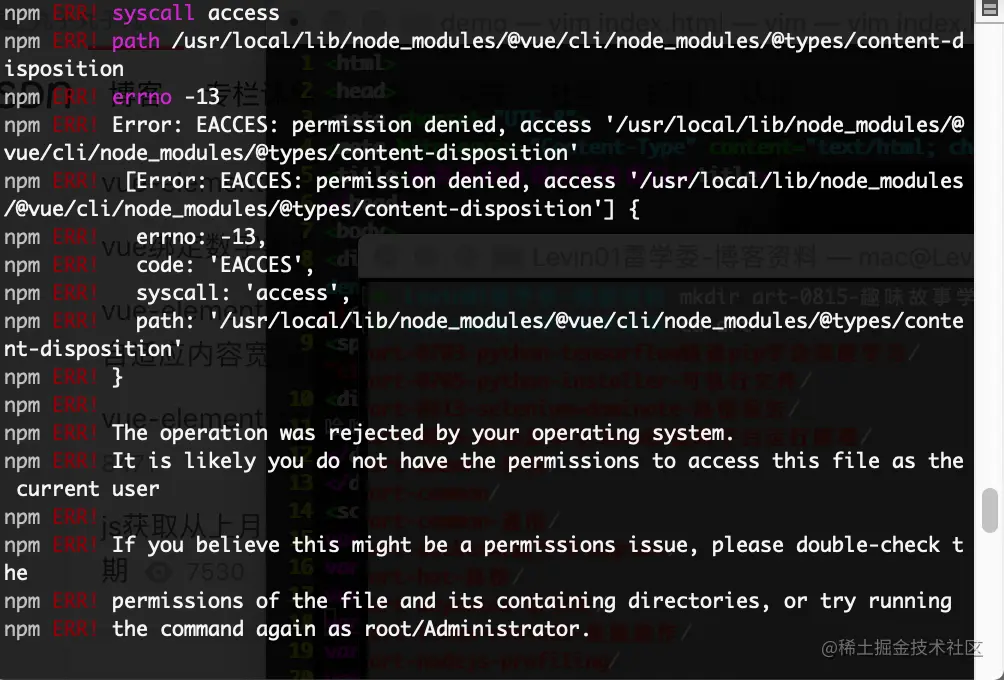Click the "errno: -13," object property line

coord(201,237)
